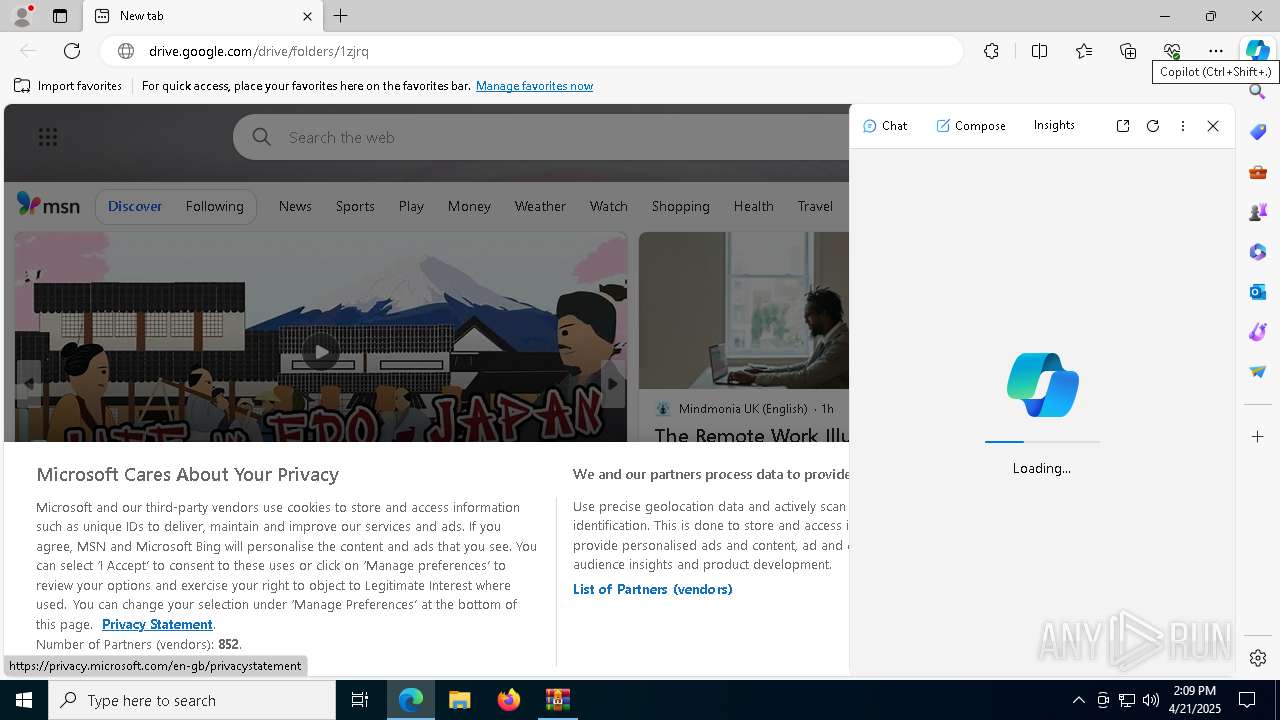
Task: View site information globe icon
Action: (125, 51)
